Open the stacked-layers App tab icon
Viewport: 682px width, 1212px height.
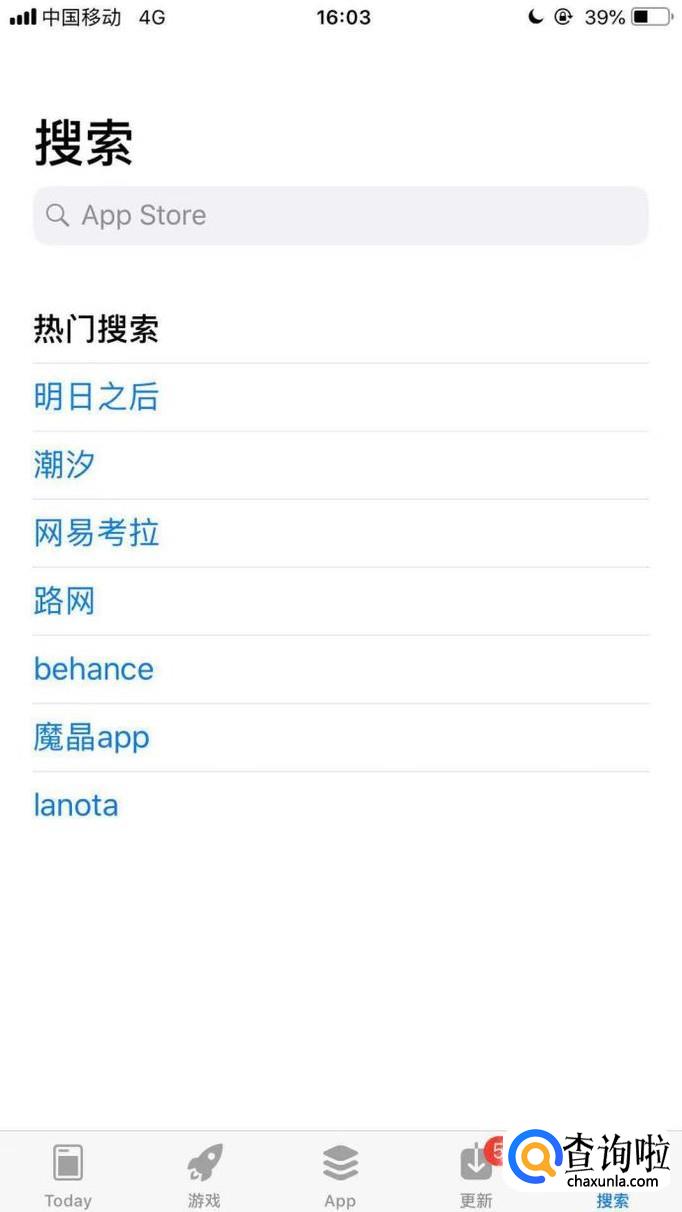[340, 1163]
